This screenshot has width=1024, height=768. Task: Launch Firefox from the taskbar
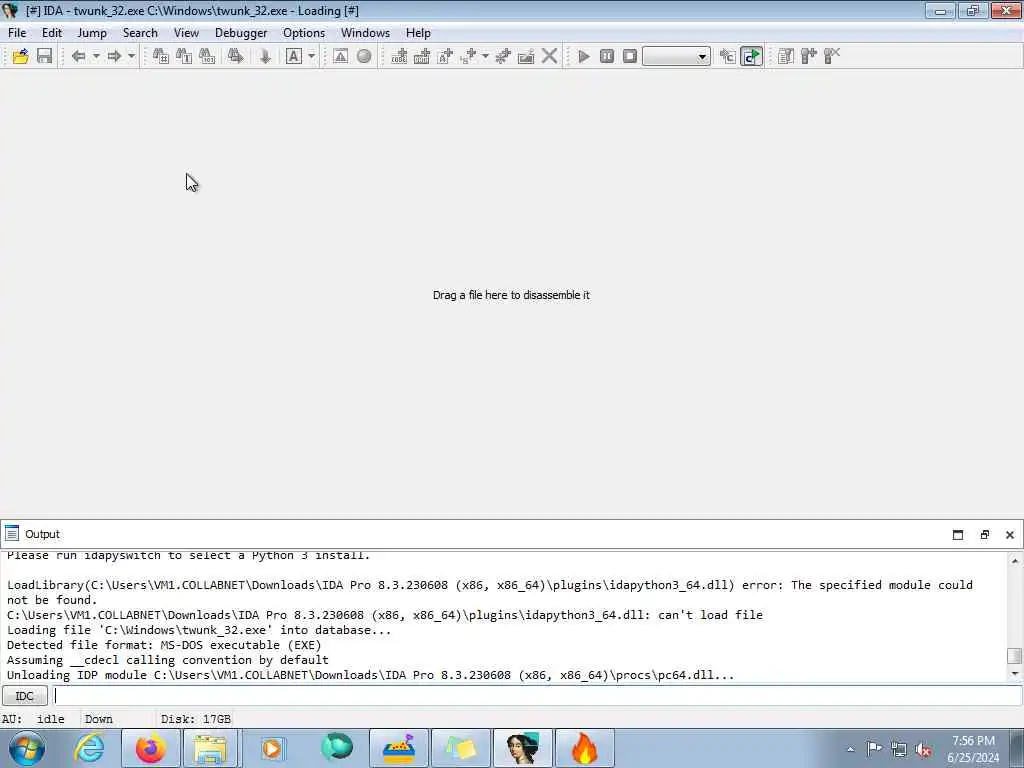(x=150, y=748)
